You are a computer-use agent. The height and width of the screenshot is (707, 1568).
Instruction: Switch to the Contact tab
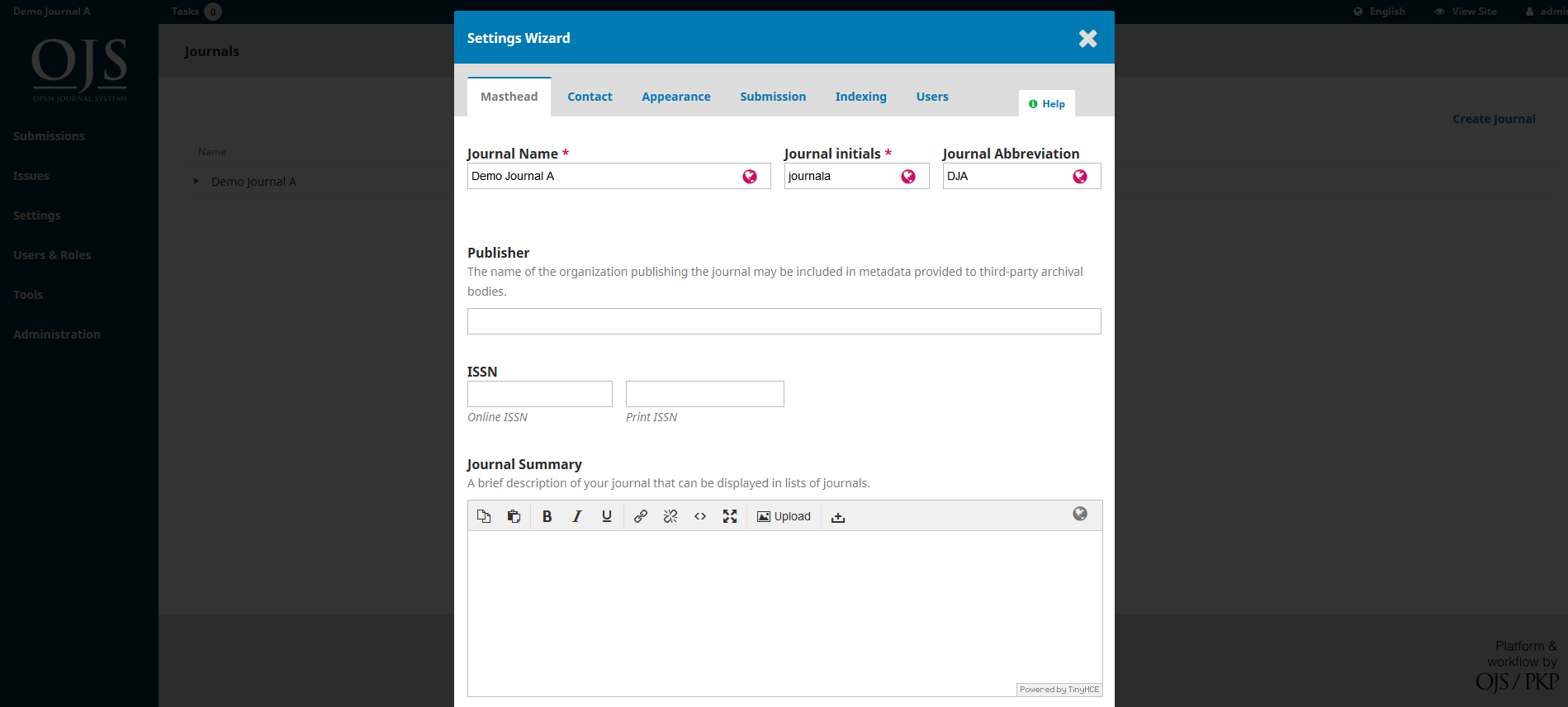tap(590, 97)
